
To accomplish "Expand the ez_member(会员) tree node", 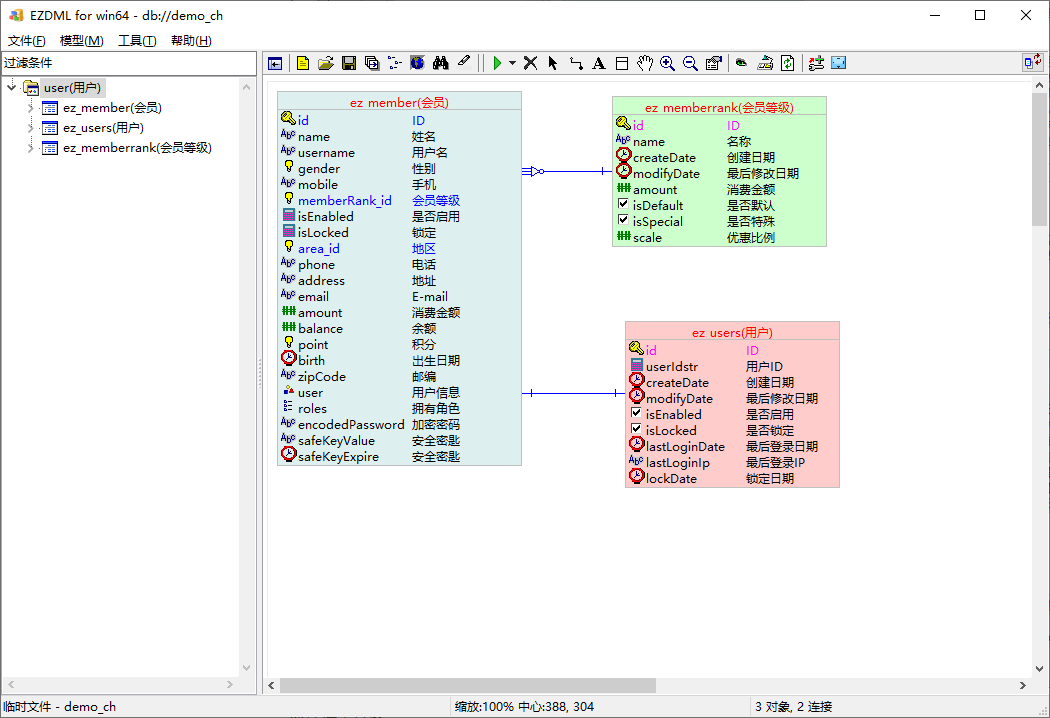I will point(31,108).
